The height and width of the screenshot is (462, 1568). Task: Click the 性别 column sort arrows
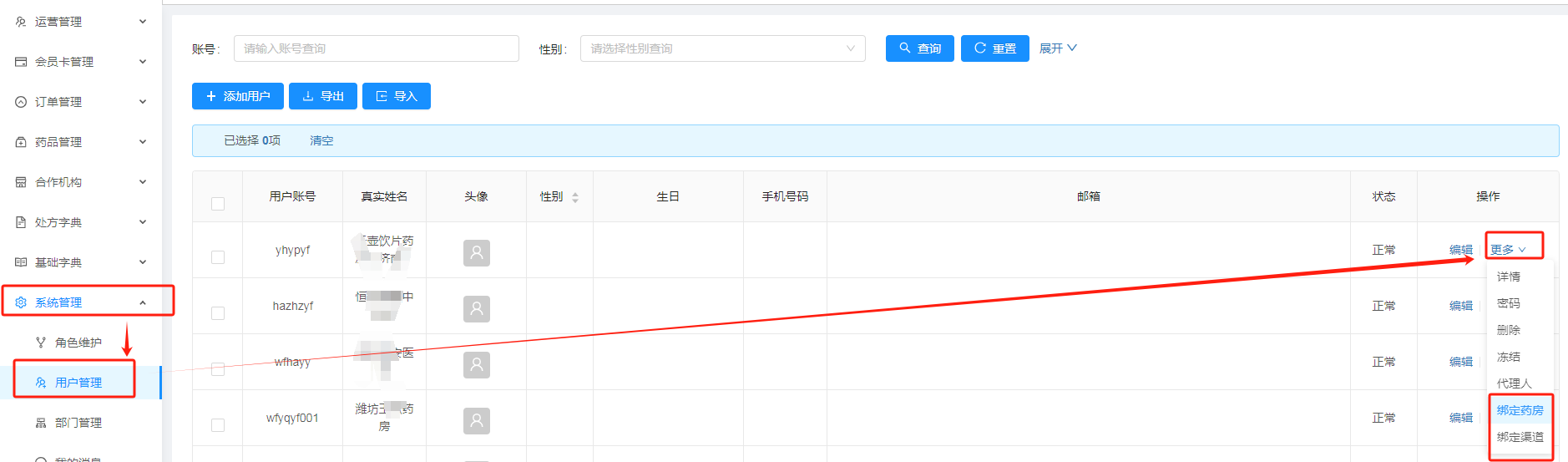(575, 197)
